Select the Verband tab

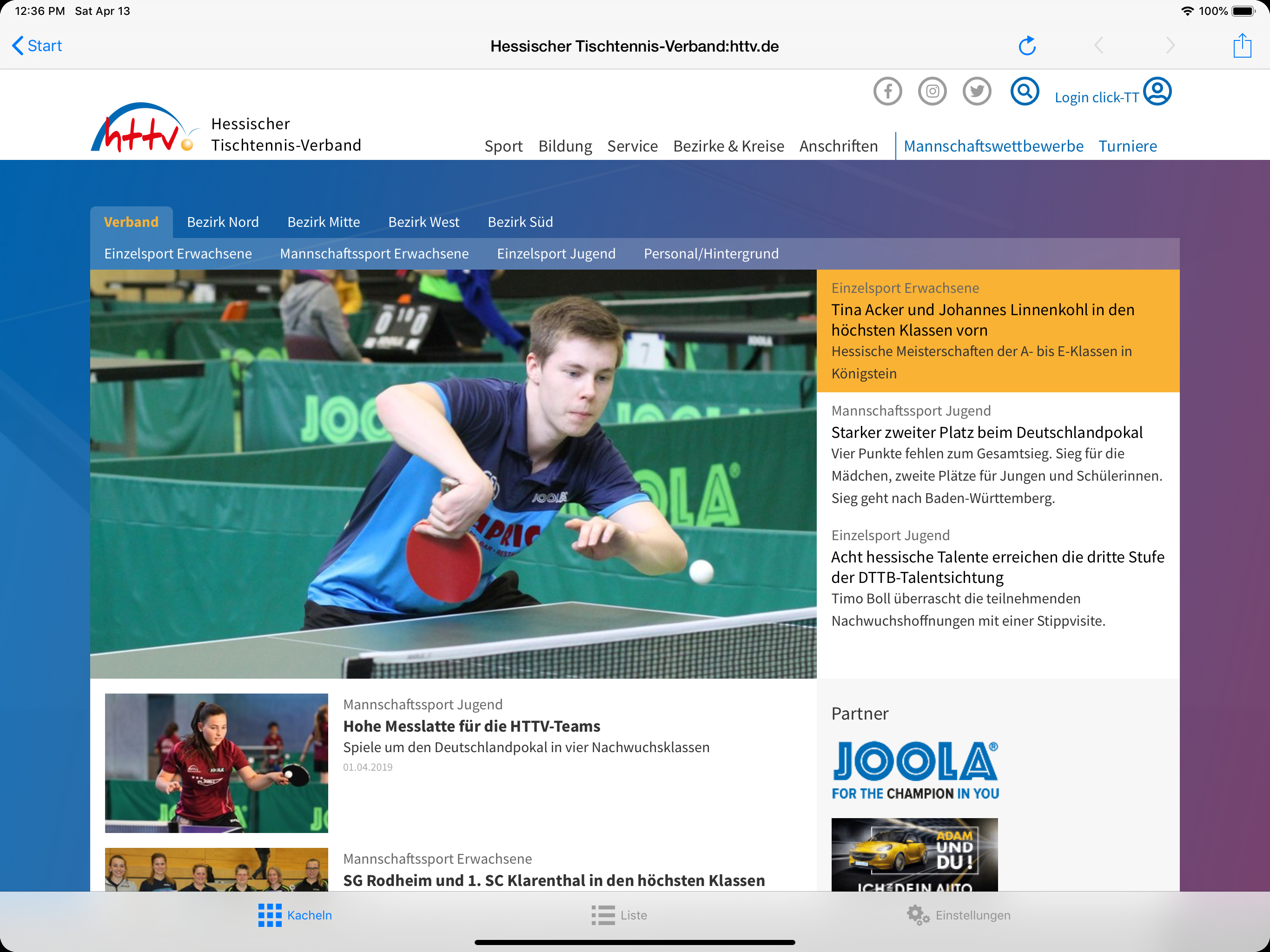(x=131, y=222)
